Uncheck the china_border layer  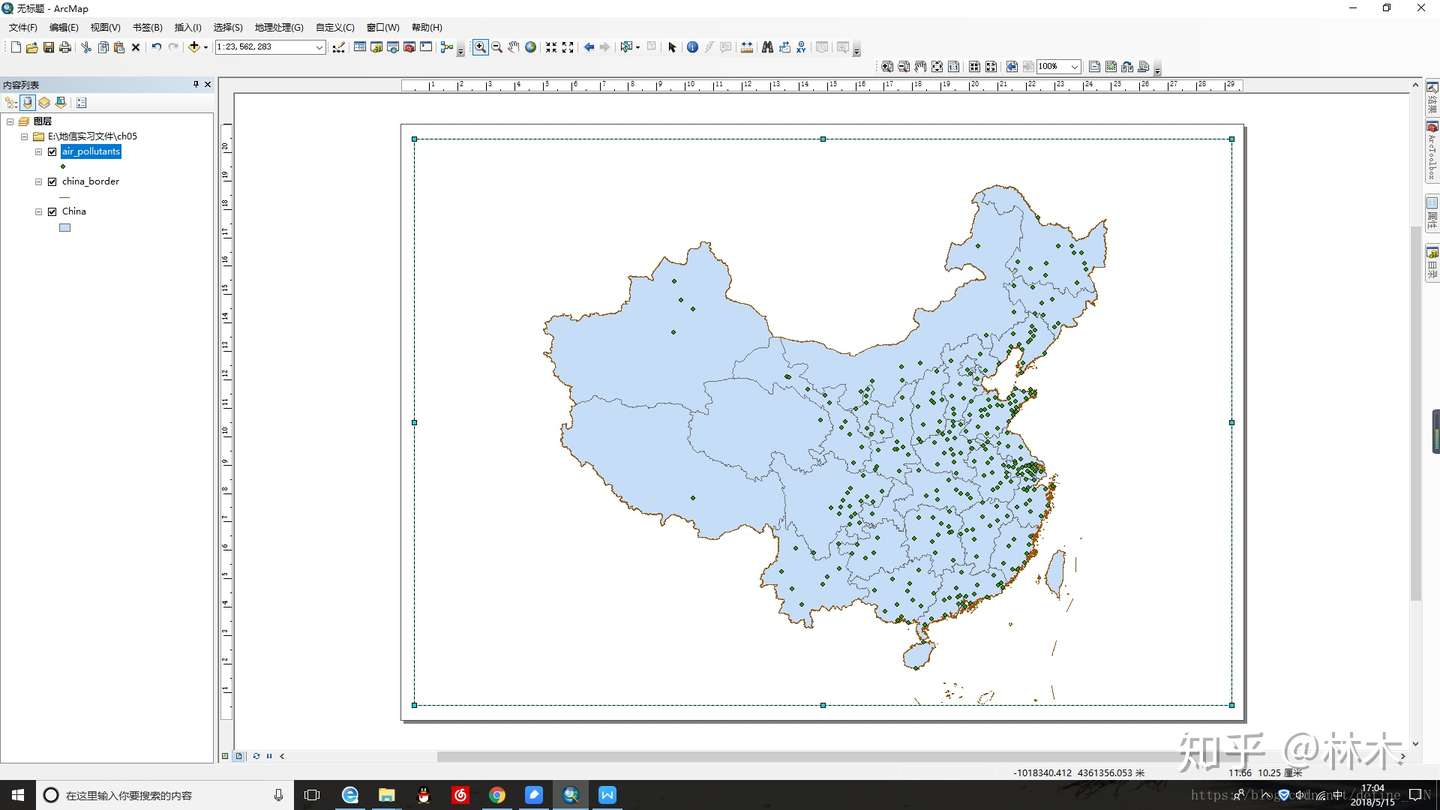coord(52,182)
